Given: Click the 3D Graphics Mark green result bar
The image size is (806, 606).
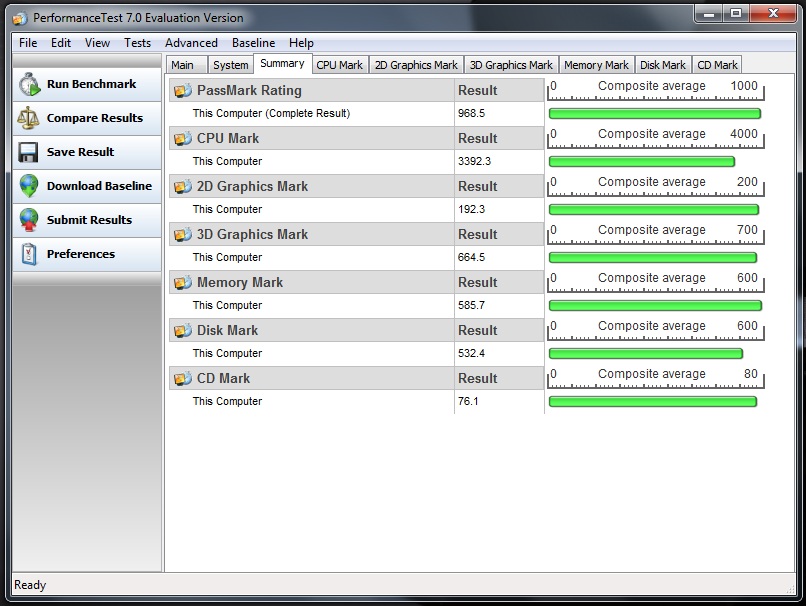Looking at the screenshot, I should (x=652, y=257).
